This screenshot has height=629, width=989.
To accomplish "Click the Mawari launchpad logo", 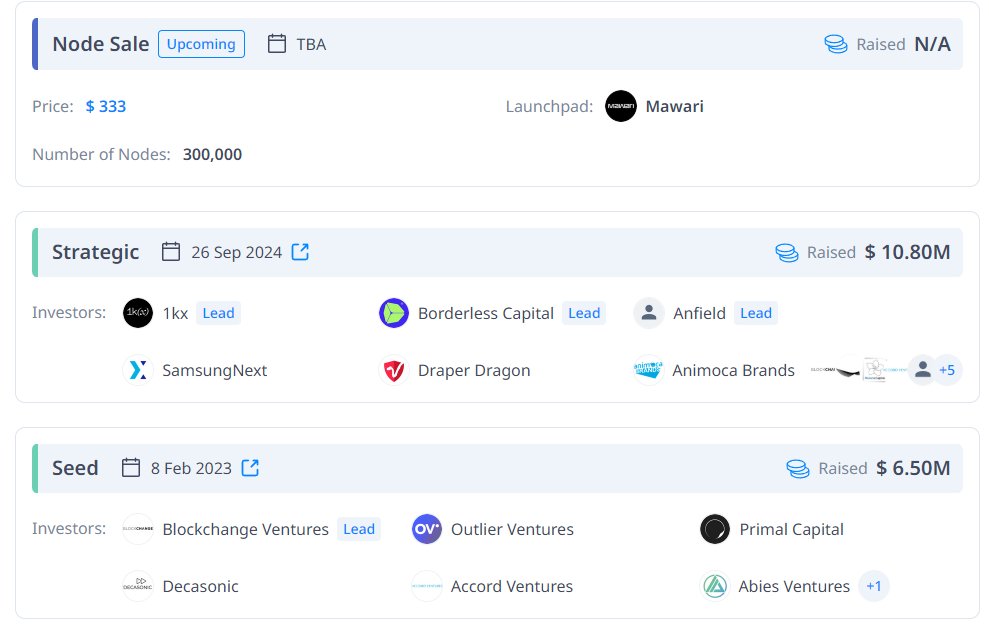I will (x=621, y=106).
